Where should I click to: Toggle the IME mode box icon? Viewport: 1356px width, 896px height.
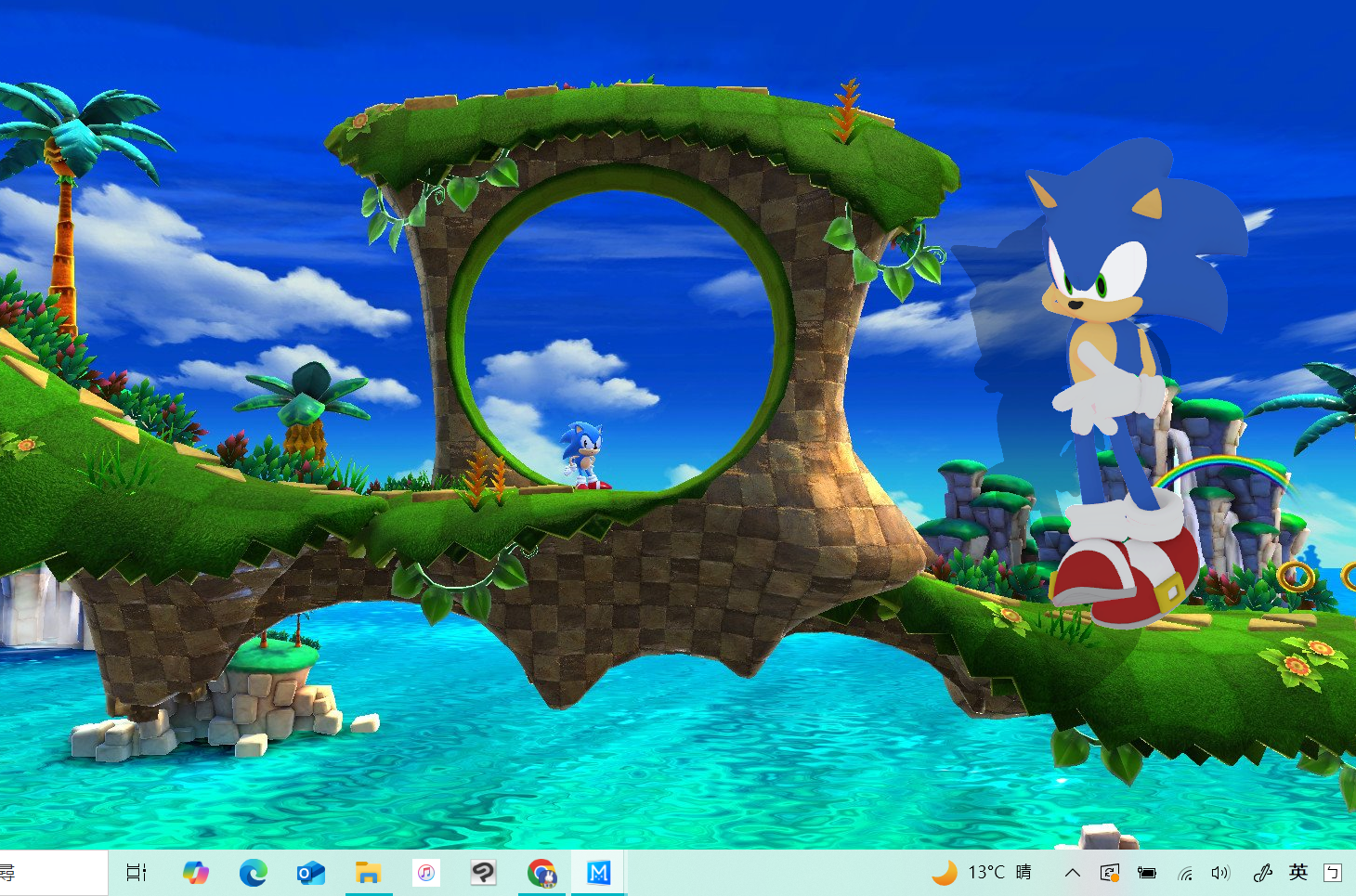[x=1333, y=873]
